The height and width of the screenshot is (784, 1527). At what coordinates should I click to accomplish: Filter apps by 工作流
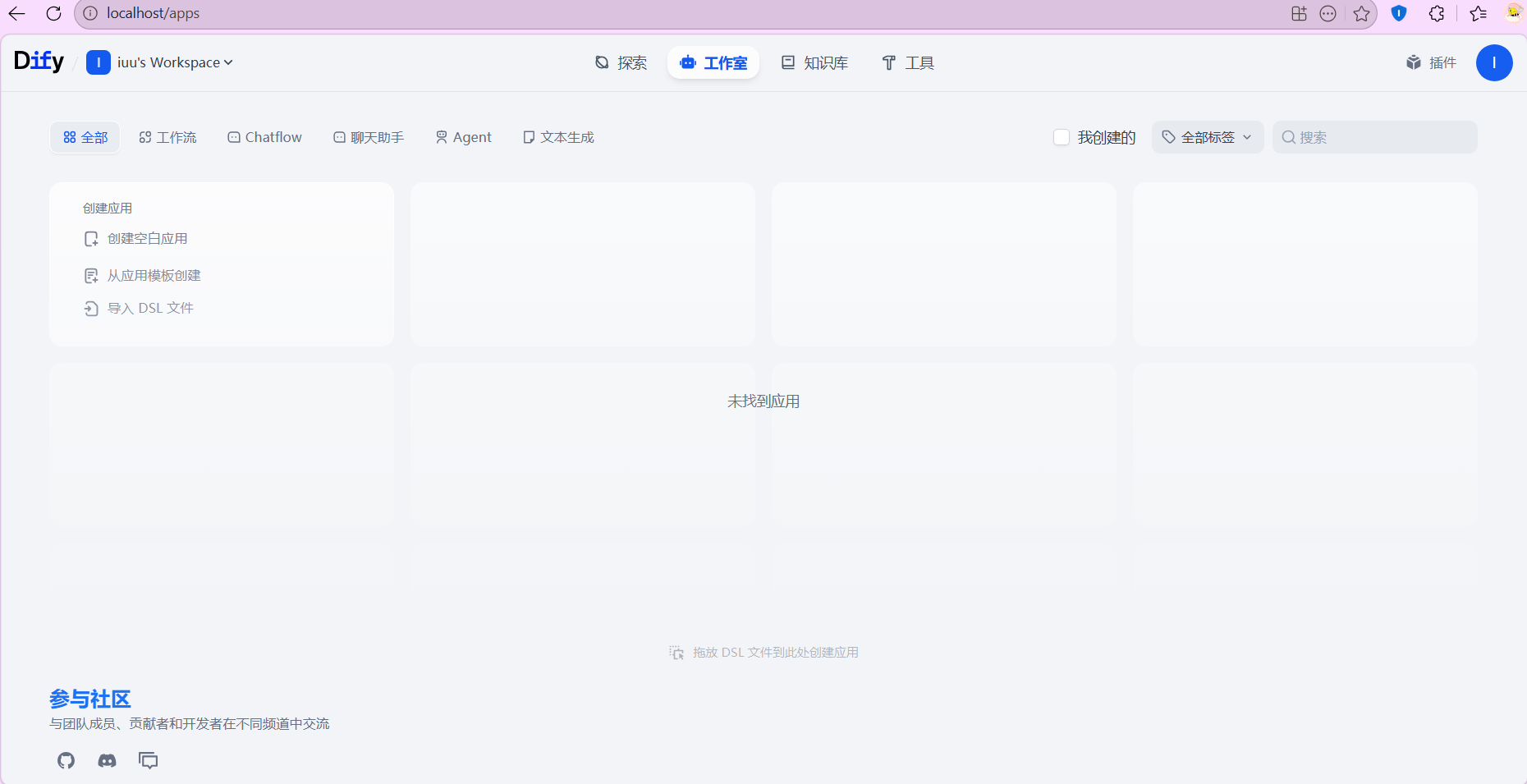click(x=167, y=137)
